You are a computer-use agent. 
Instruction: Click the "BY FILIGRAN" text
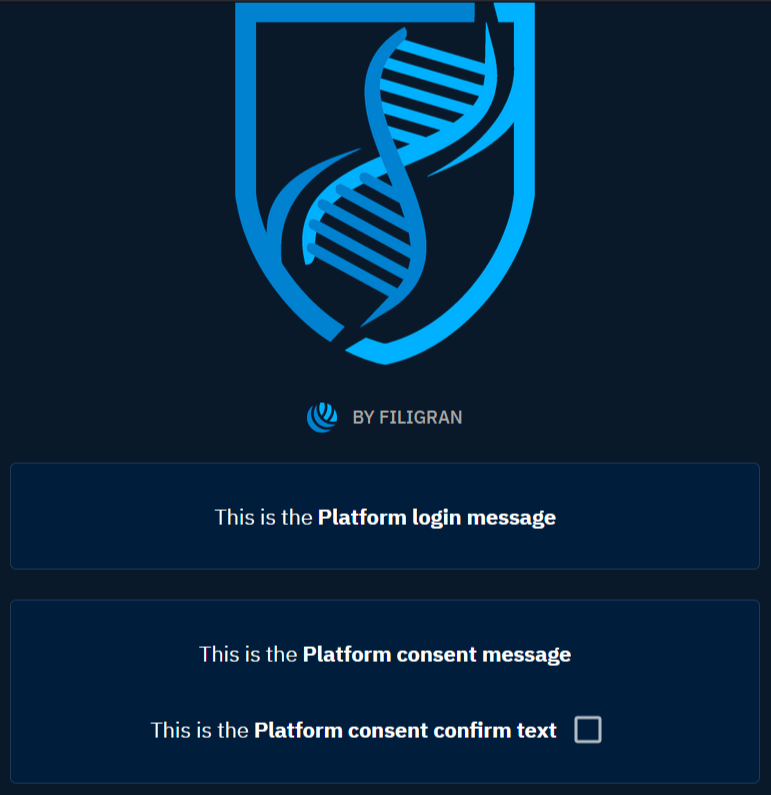tap(407, 417)
